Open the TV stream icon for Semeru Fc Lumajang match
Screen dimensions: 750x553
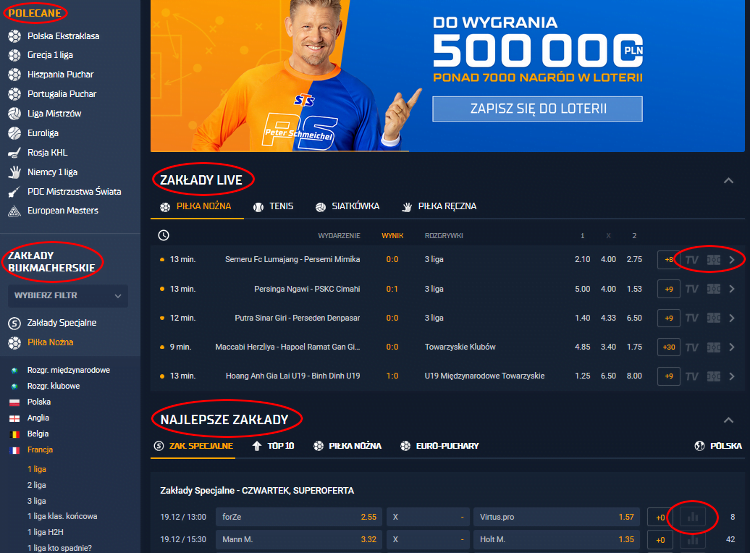[692, 260]
